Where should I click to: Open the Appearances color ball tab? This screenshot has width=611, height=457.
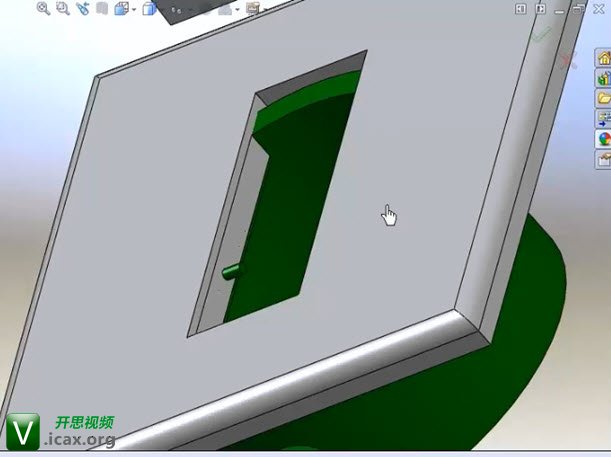[x=603, y=139]
